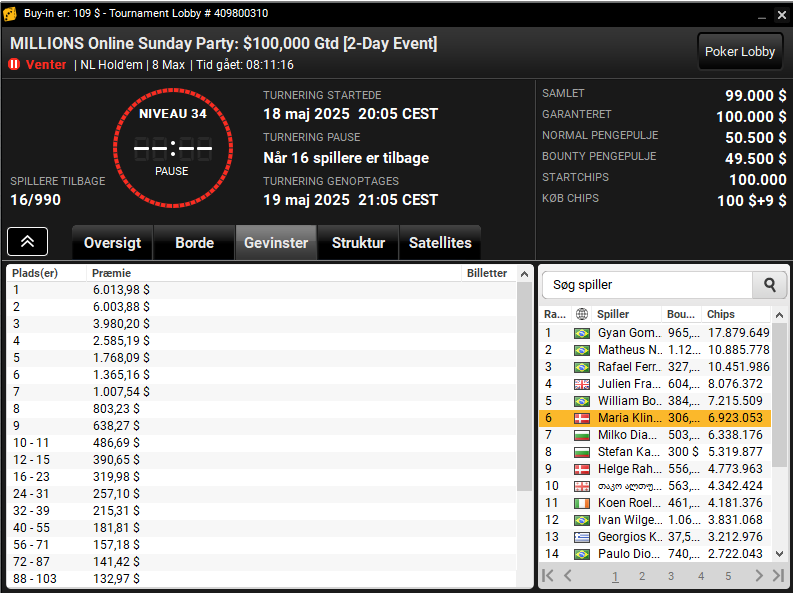Click the red pause status icon
Viewport: 793px width, 593px height.
tap(14, 64)
